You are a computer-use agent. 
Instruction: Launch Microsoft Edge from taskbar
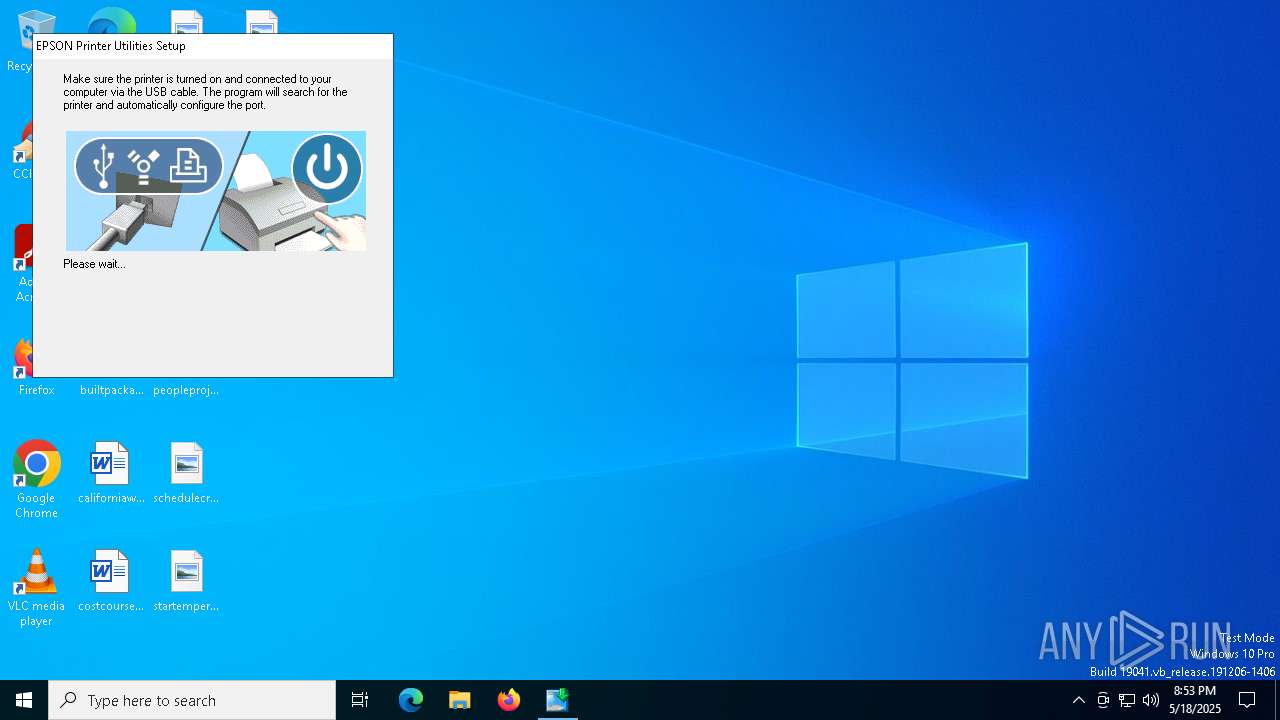click(411, 700)
